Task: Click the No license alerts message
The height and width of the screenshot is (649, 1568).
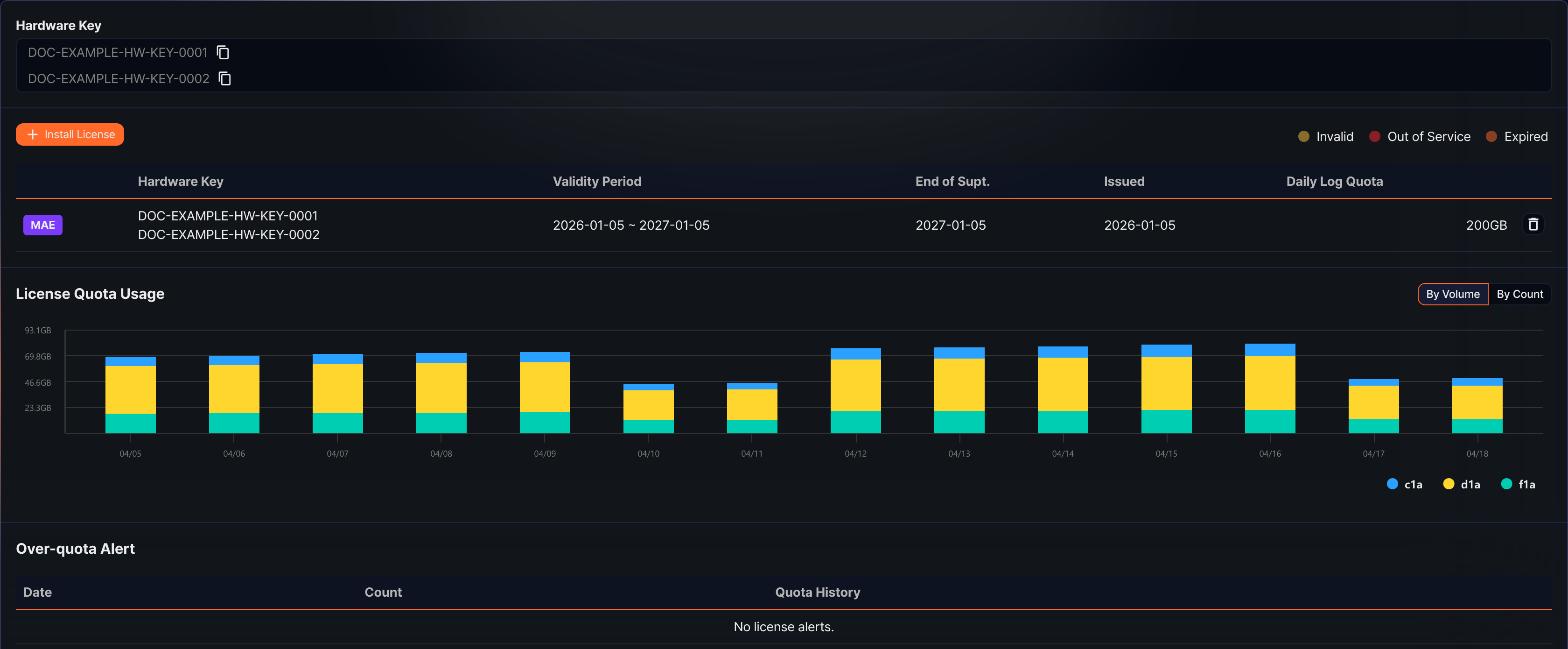Action: [x=784, y=627]
